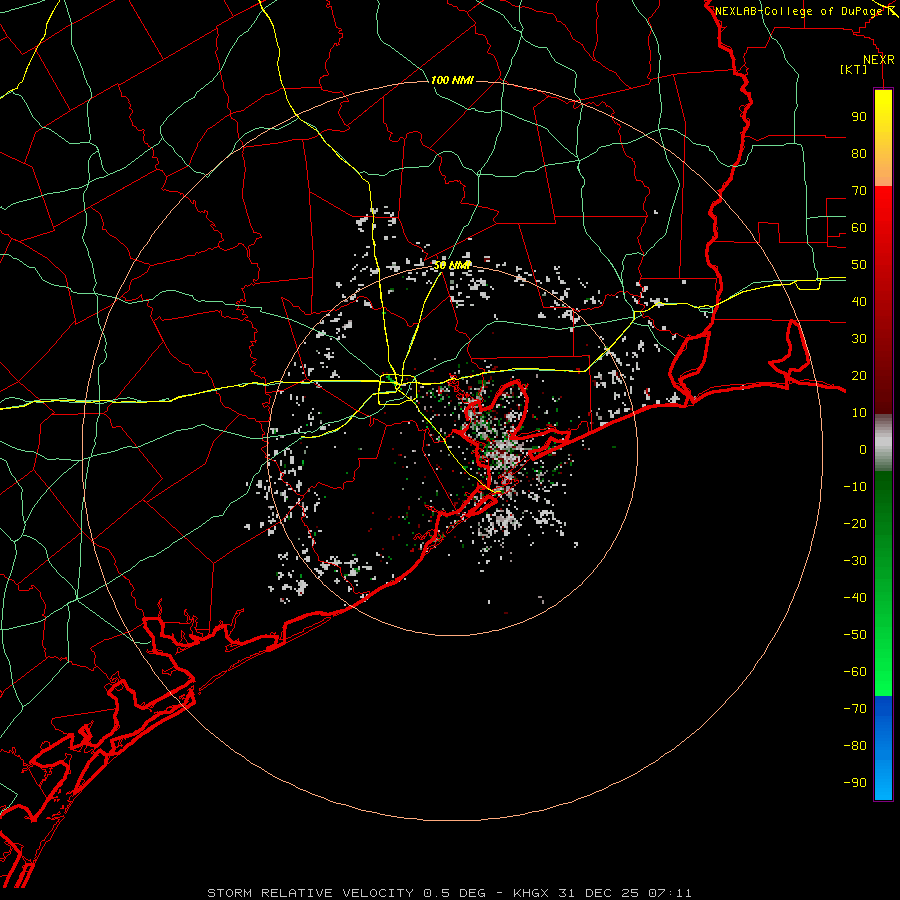This screenshot has width=900, height=900.
Task: Click the yellow highway loop around Houston
Action: 398,389
